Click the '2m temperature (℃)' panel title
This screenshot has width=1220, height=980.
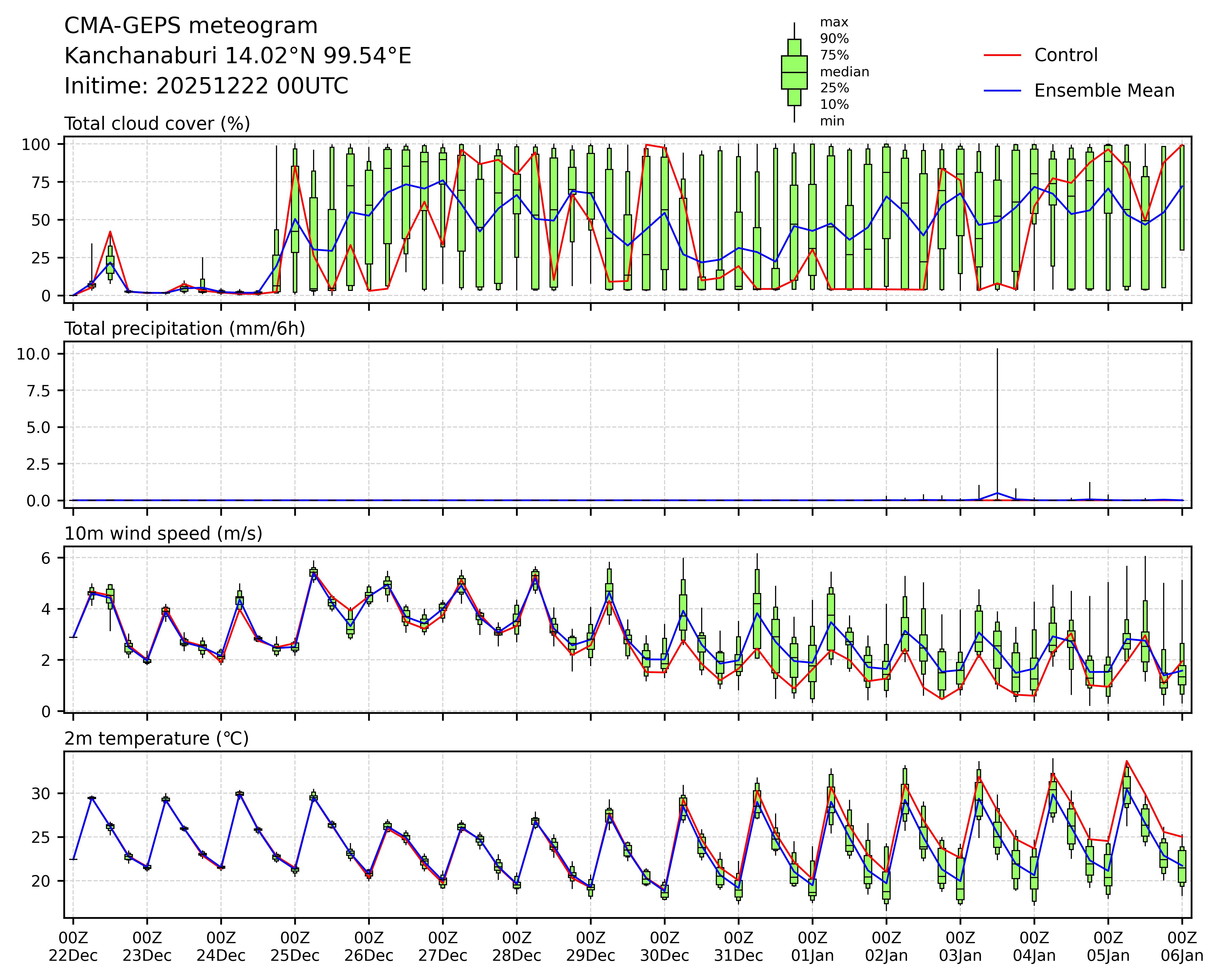coord(156,738)
